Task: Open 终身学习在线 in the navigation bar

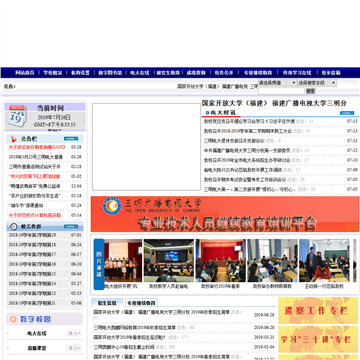Action: click(x=297, y=73)
